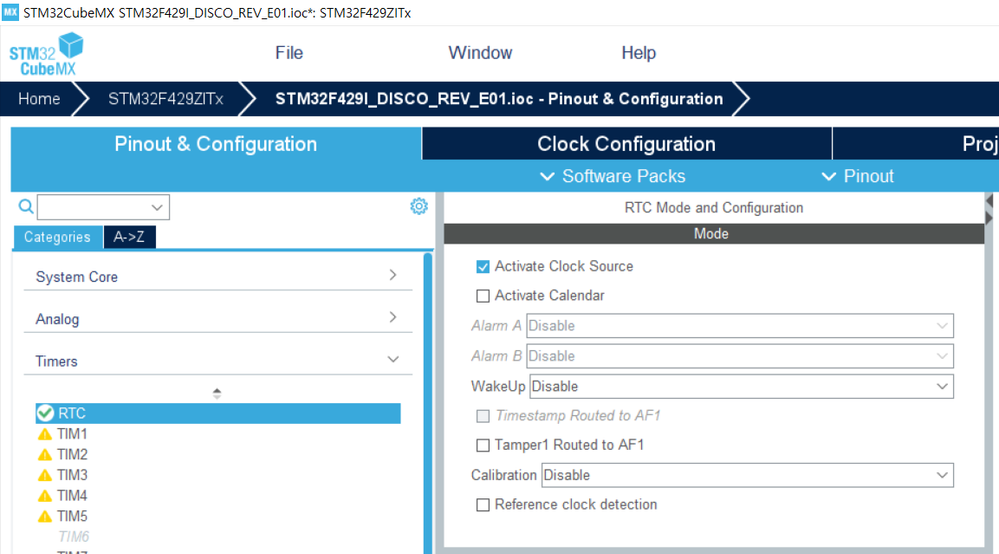The height and width of the screenshot is (554, 999).
Task: Click the collapse panel arrows at right edge
Action: point(989,209)
